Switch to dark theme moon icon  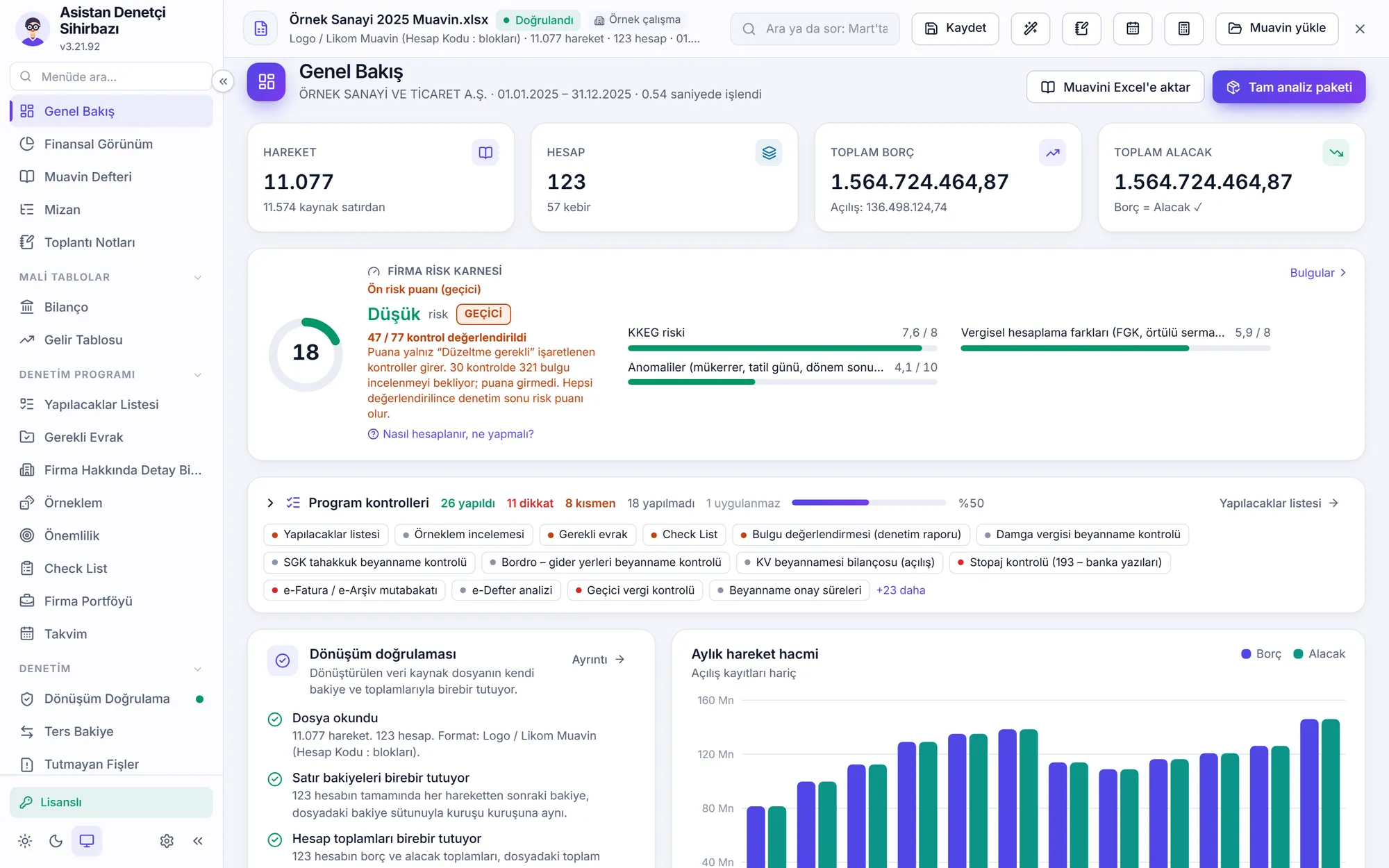pyautogui.click(x=56, y=841)
